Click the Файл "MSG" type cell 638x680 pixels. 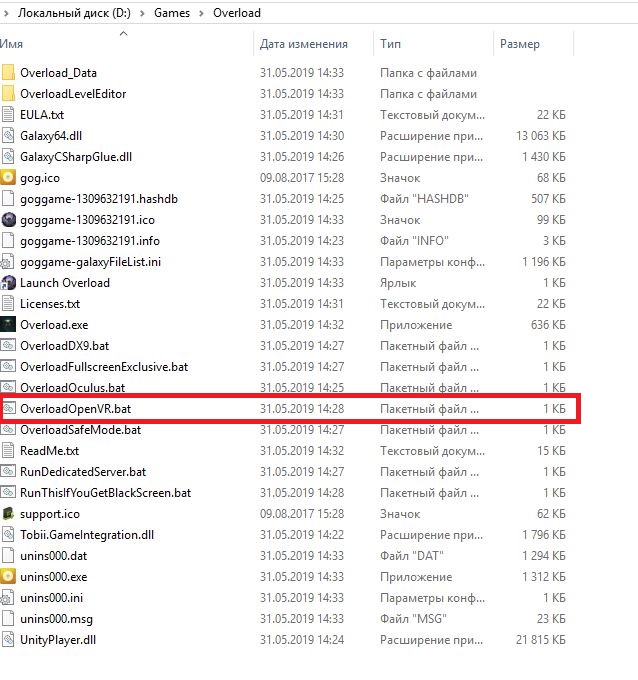413,619
